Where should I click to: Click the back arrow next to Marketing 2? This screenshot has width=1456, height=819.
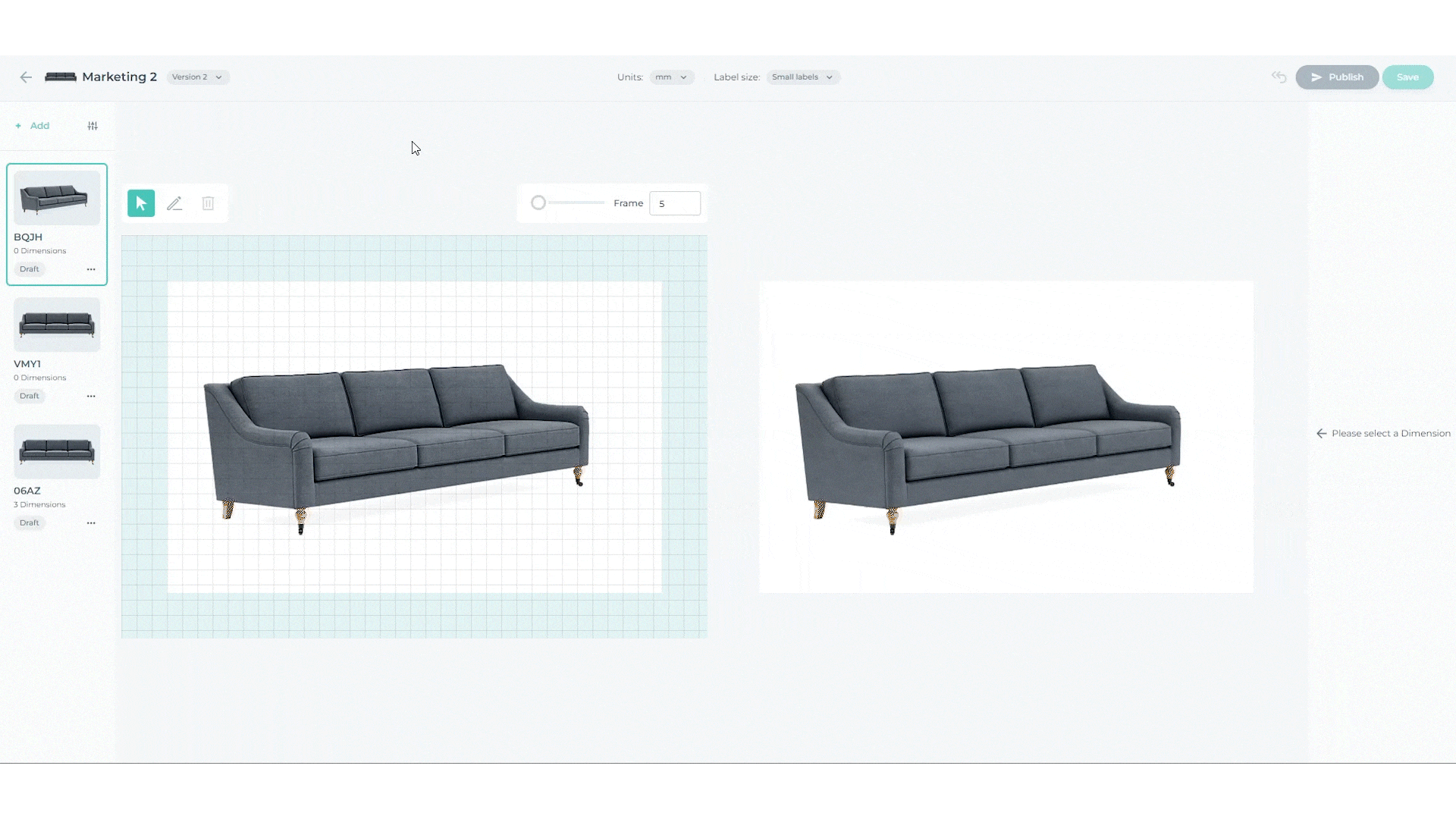coord(26,77)
